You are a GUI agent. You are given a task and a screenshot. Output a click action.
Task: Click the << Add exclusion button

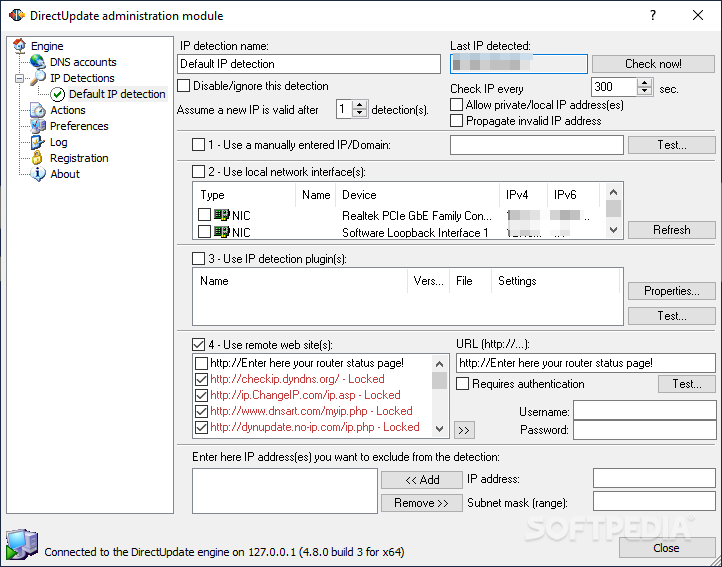point(422,480)
